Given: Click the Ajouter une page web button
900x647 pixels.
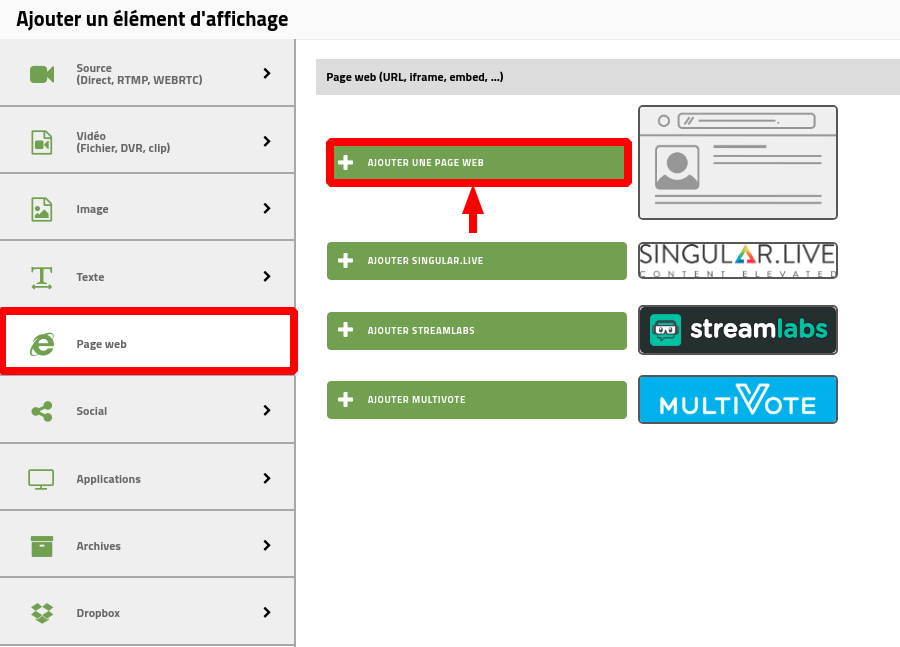Looking at the screenshot, I should 479,162.
